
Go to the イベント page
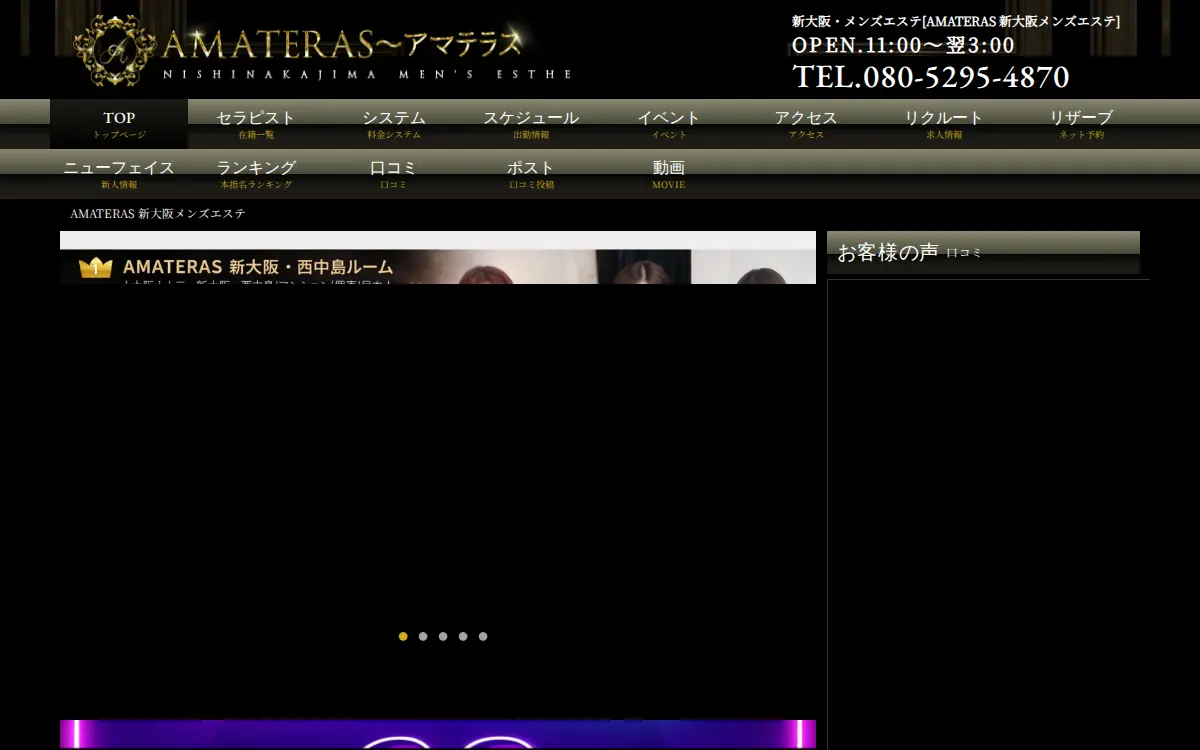tap(669, 124)
